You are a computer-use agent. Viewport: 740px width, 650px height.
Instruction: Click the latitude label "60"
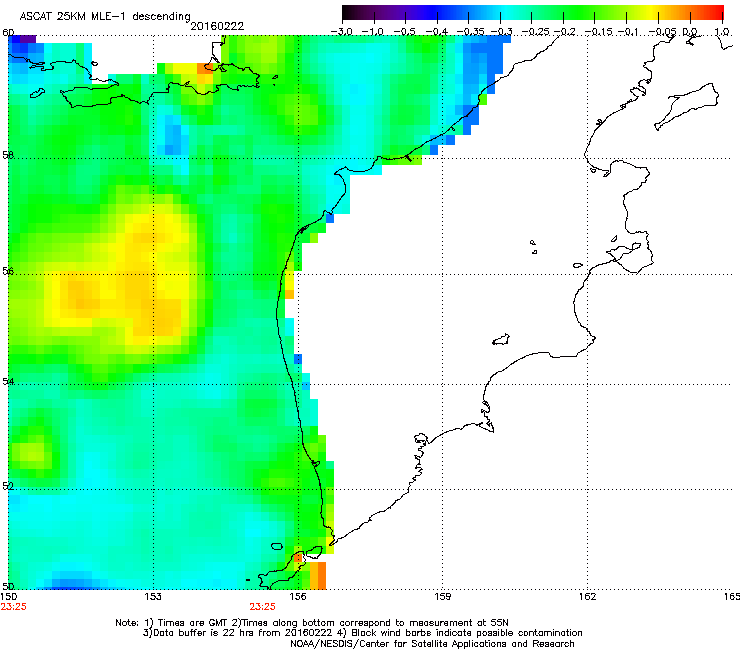[x=8, y=33]
